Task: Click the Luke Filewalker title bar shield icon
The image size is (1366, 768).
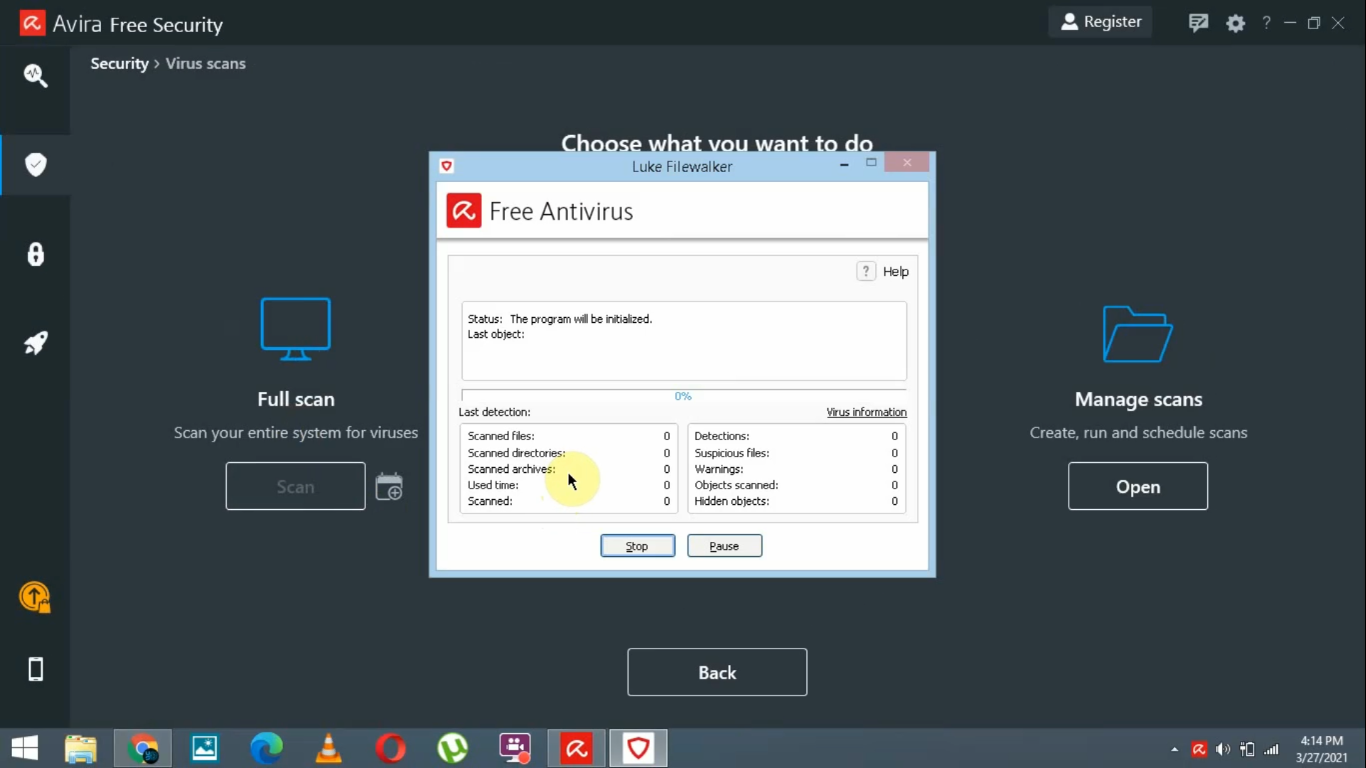Action: (x=447, y=166)
